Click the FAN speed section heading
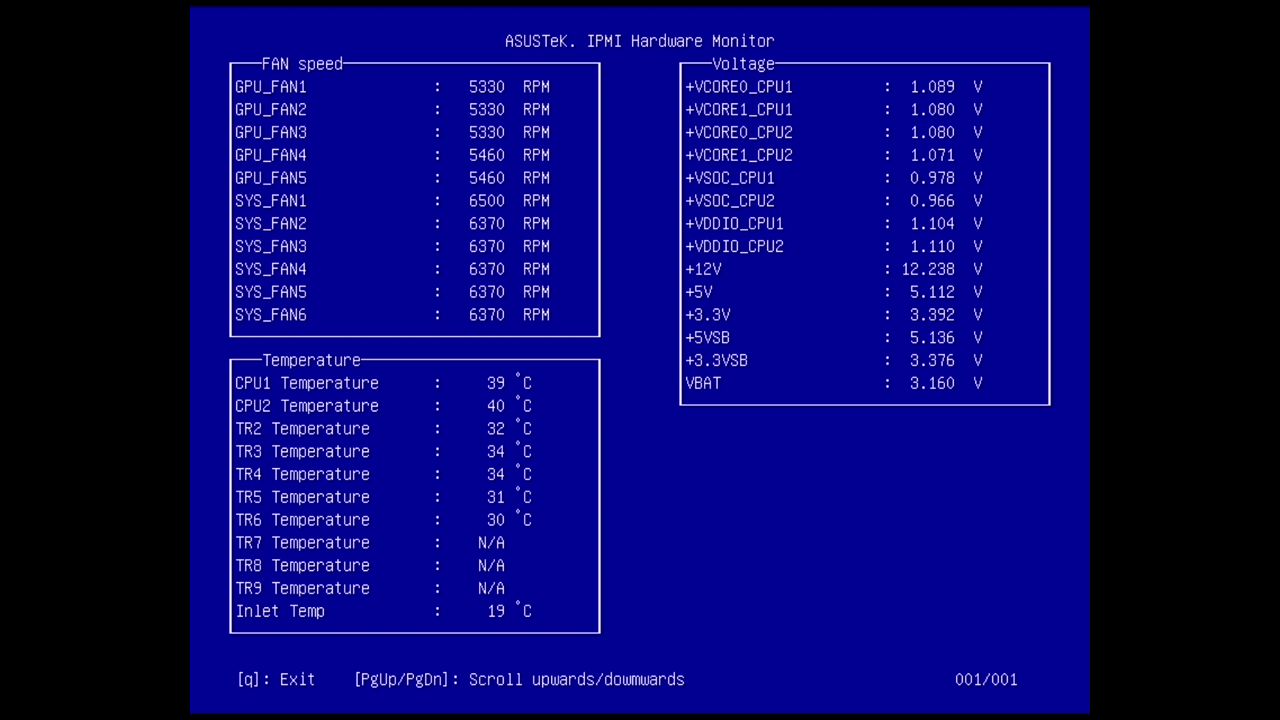The image size is (1280, 720). coord(302,64)
